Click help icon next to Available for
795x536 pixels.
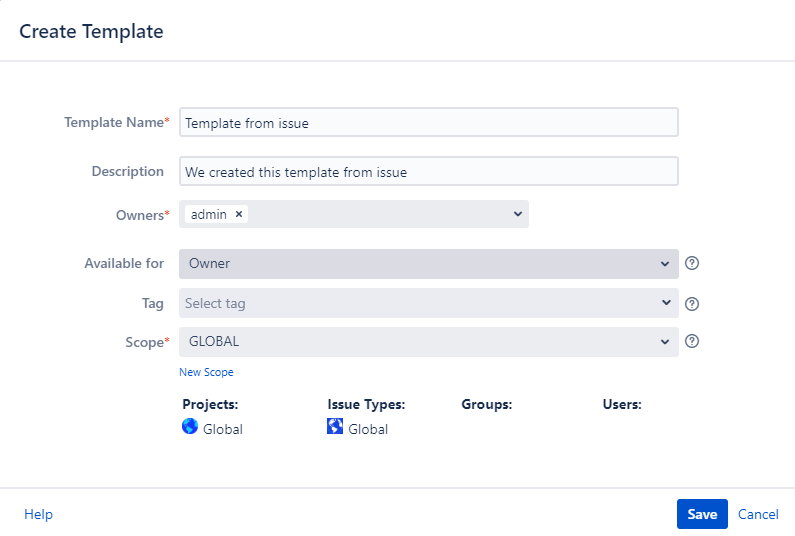click(x=691, y=264)
